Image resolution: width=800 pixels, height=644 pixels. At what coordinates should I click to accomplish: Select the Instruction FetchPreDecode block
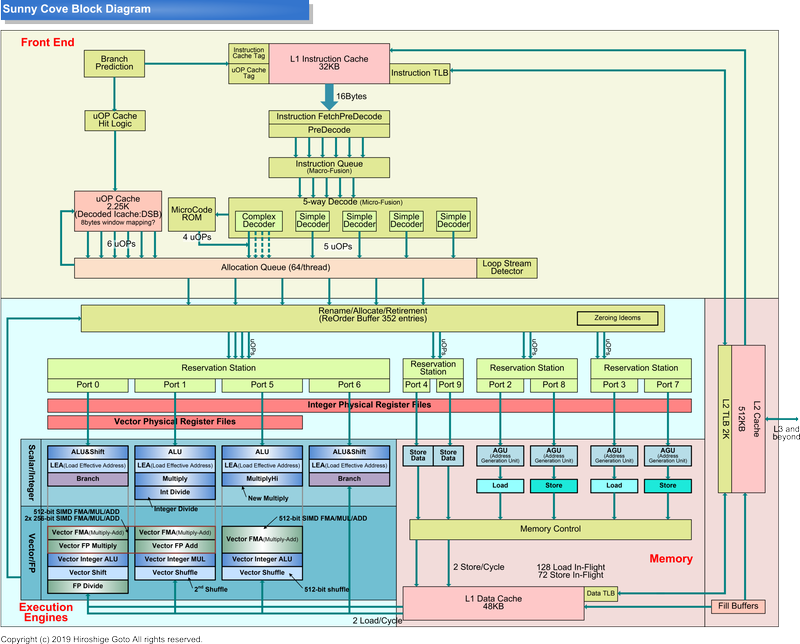point(329,116)
